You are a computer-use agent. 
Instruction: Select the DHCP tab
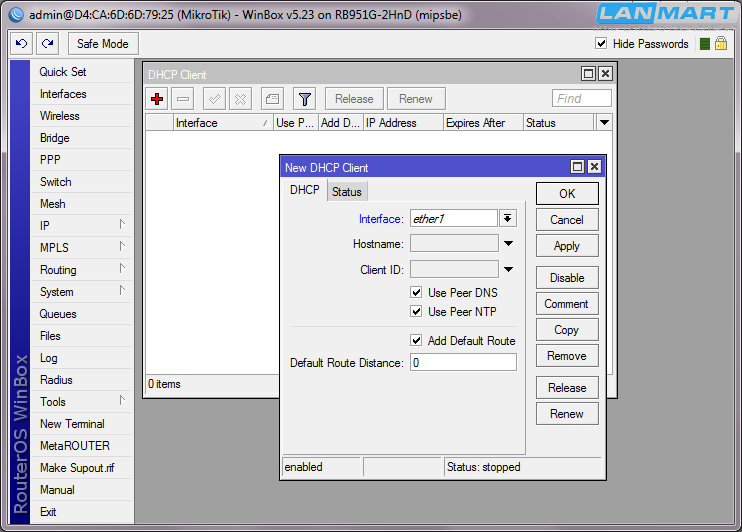pos(305,190)
